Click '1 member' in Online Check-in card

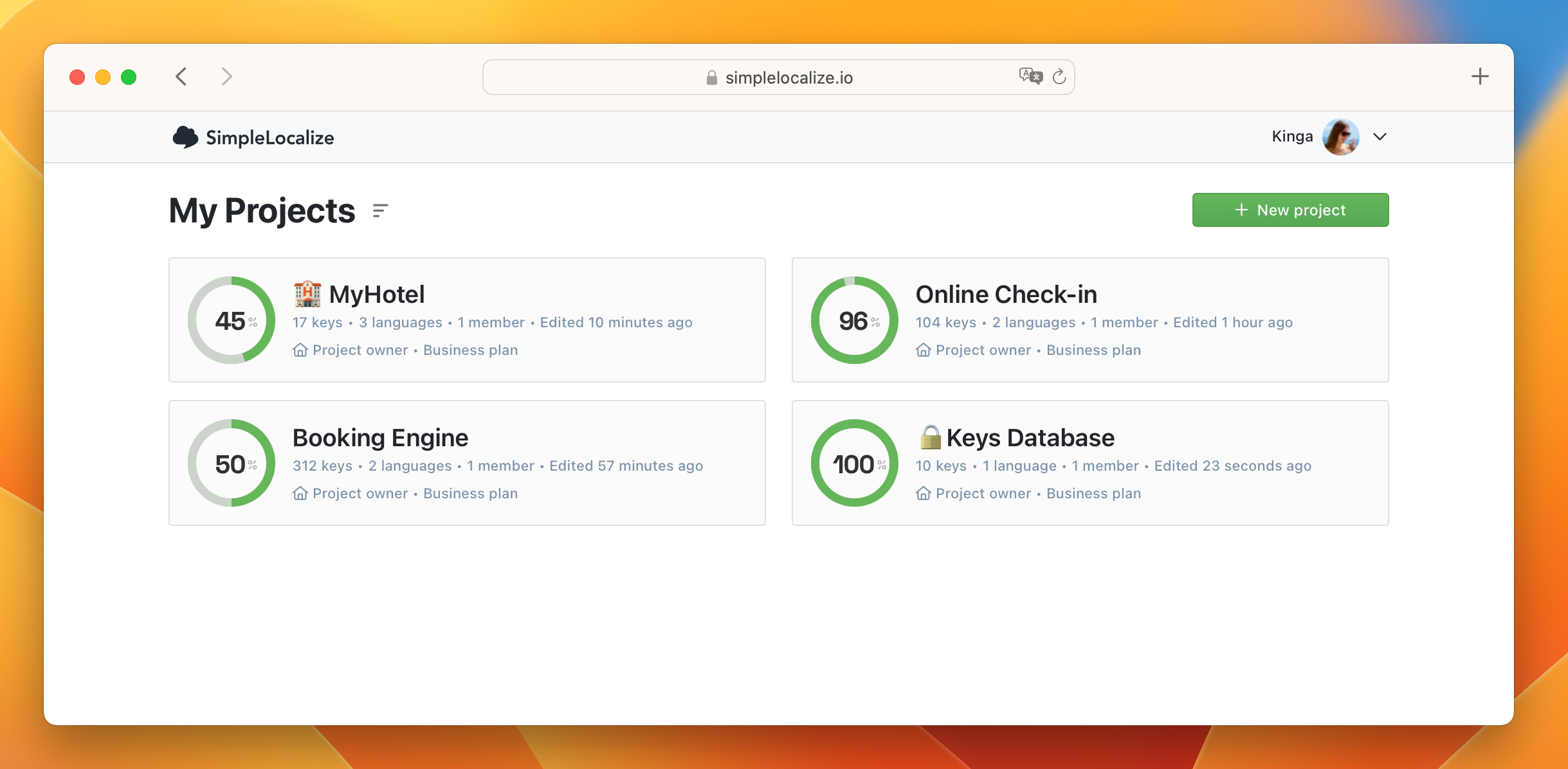click(1124, 322)
